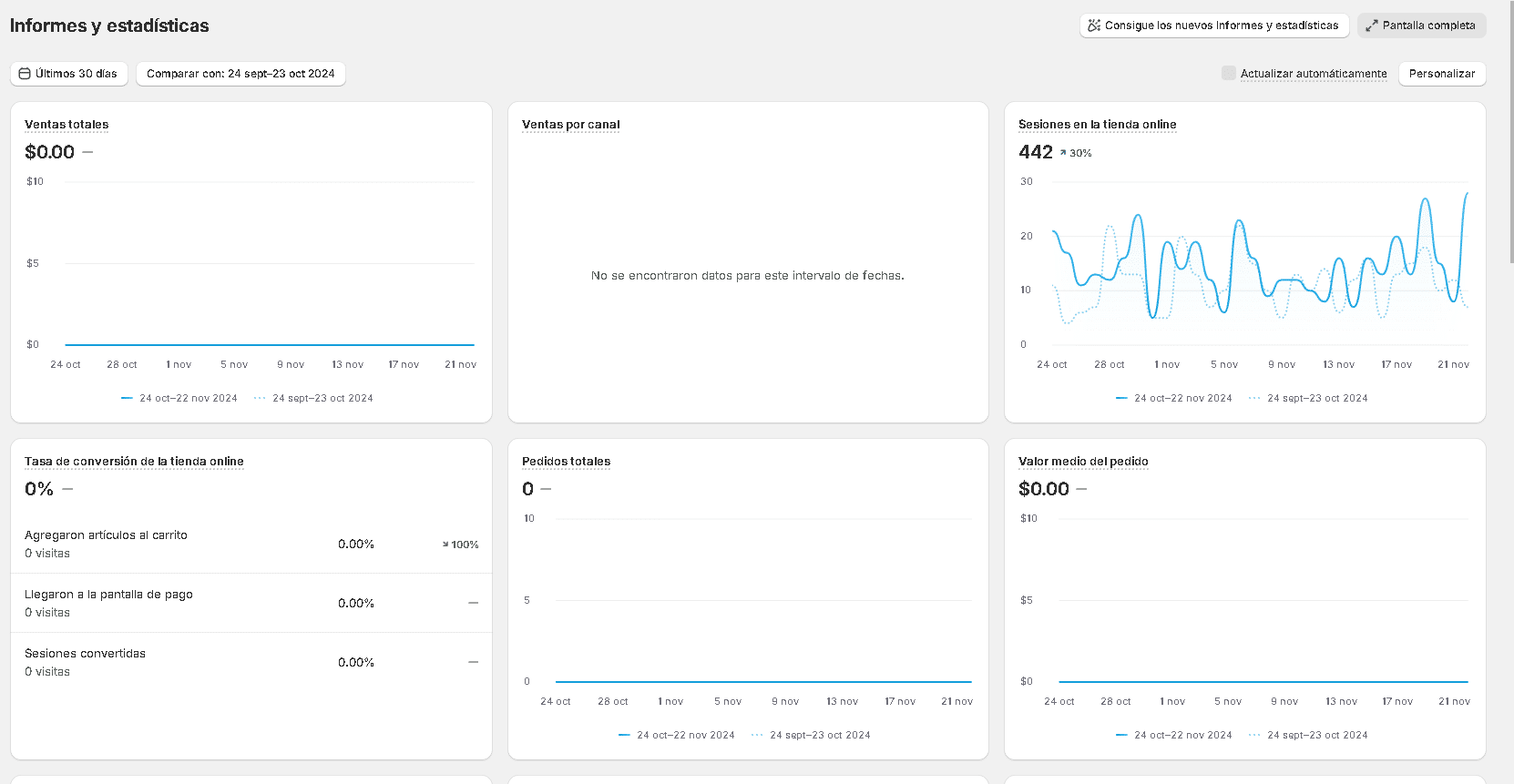
Task: Enable the Actualizar automáticamente checkbox
Action: (1229, 73)
